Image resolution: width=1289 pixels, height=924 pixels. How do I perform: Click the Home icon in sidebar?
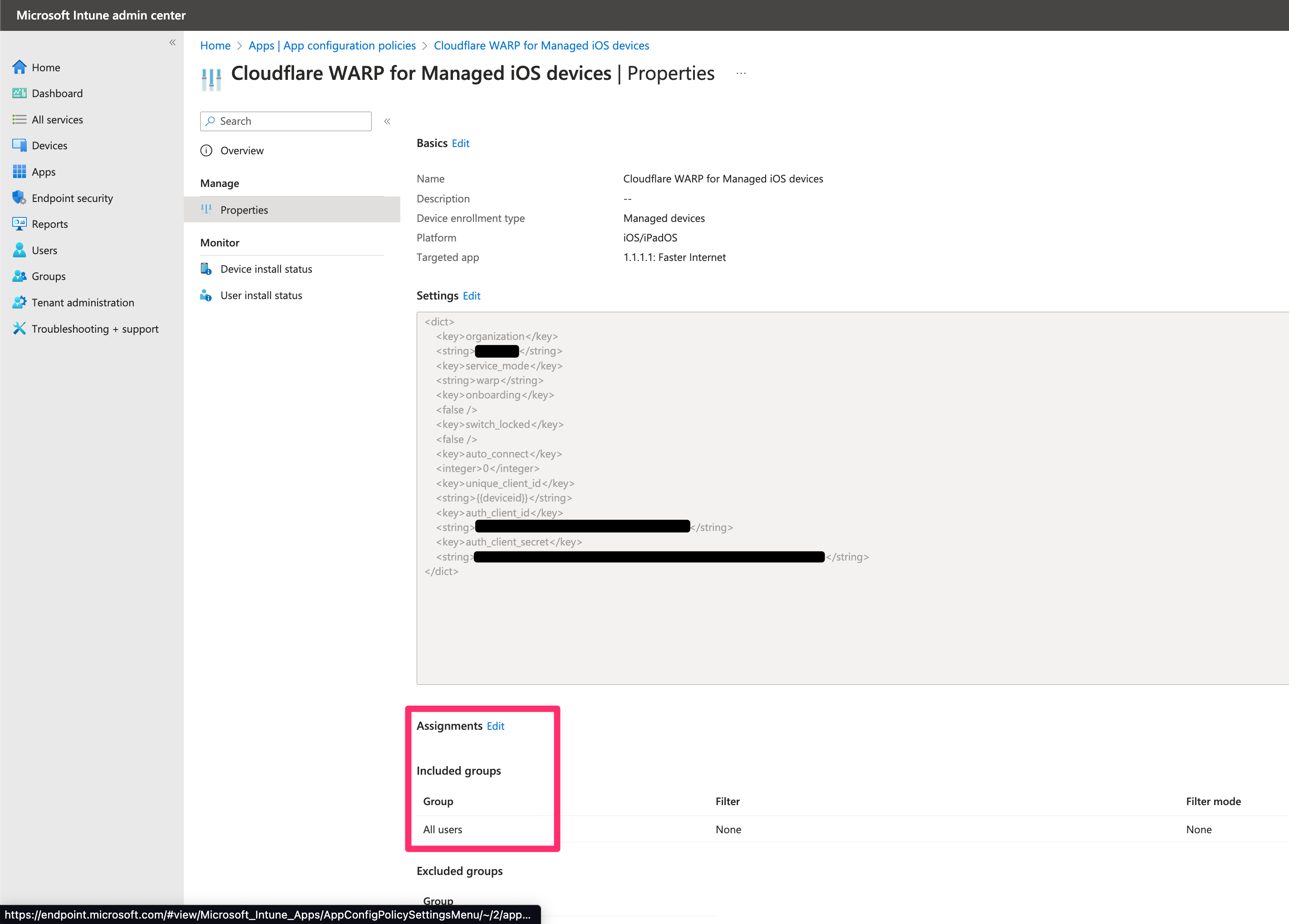[x=20, y=67]
